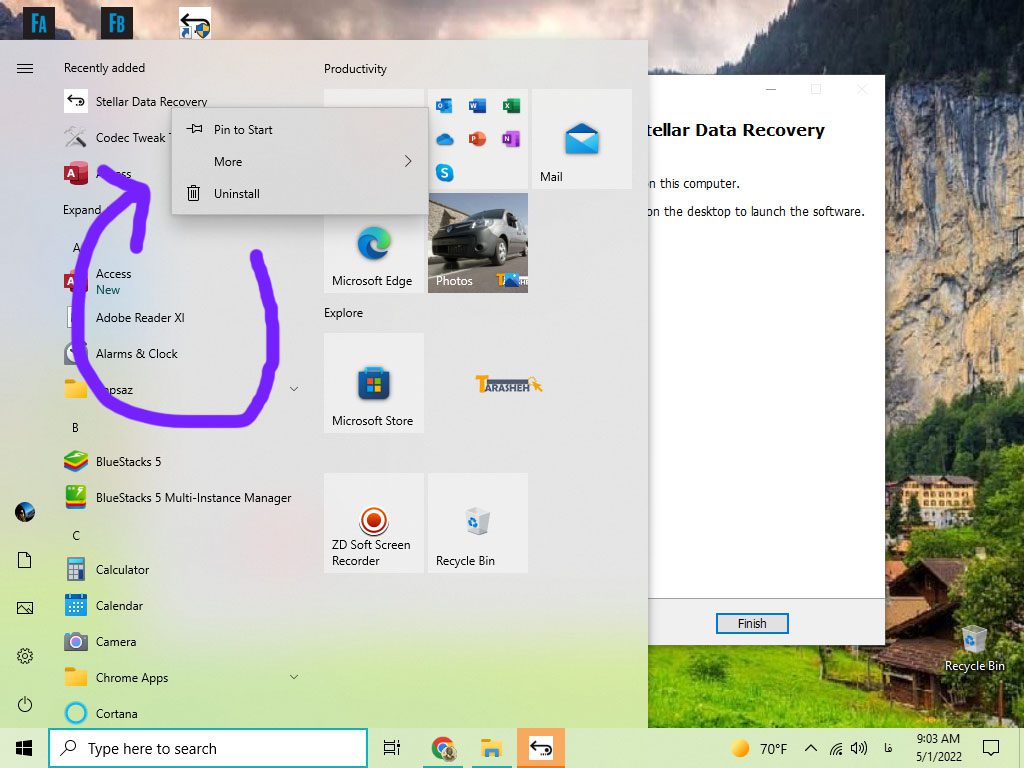
Task: Open the Recycle Bin tile in Start
Action: [478, 522]
